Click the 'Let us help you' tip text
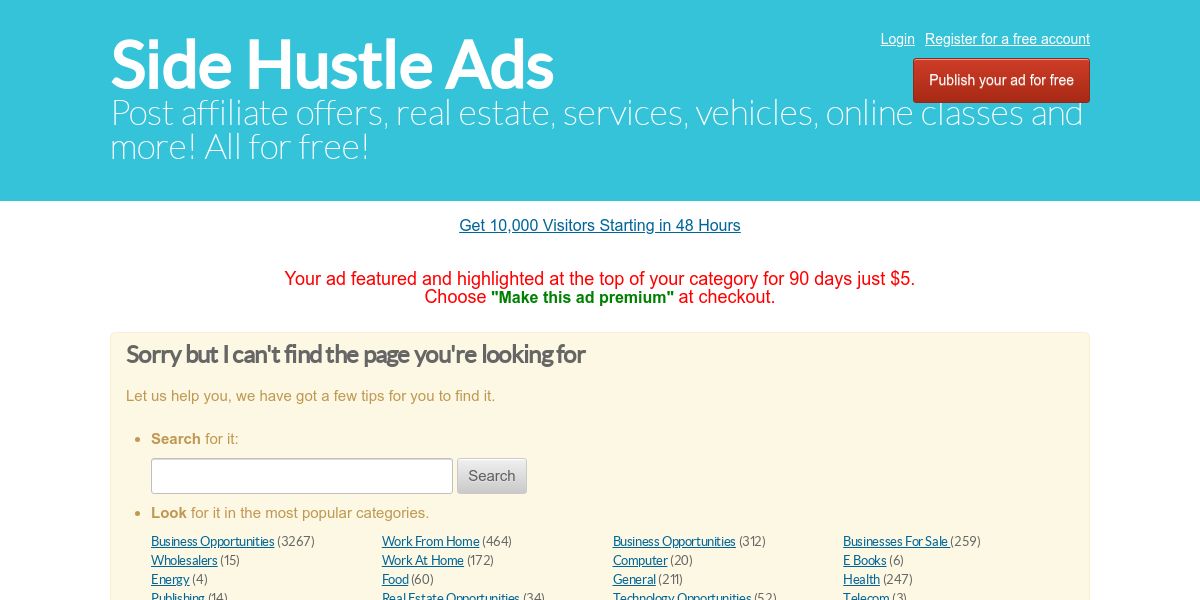This screenshot has width=1200, height=600. 310,396
